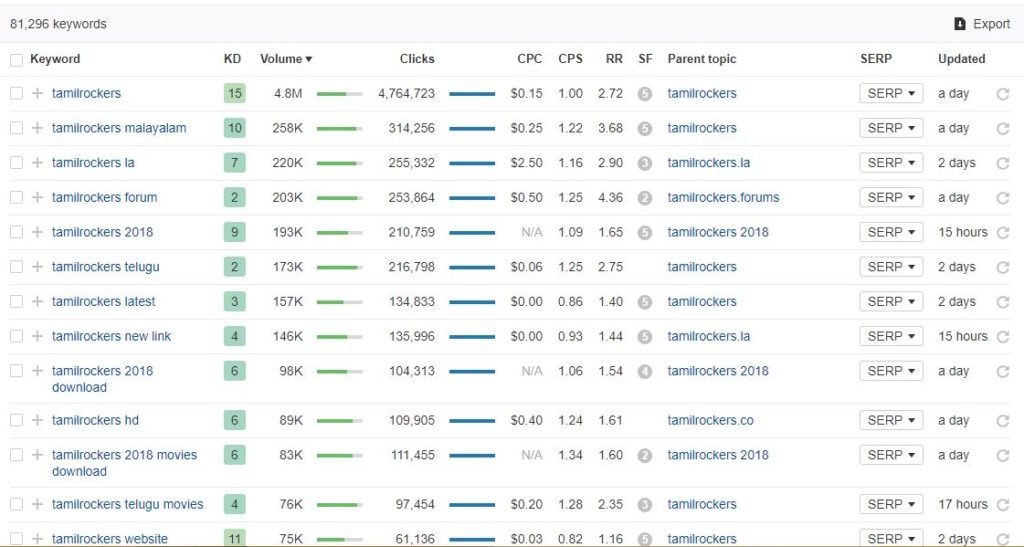
Task: Sort table by Volume column
Action: (286, 59)
